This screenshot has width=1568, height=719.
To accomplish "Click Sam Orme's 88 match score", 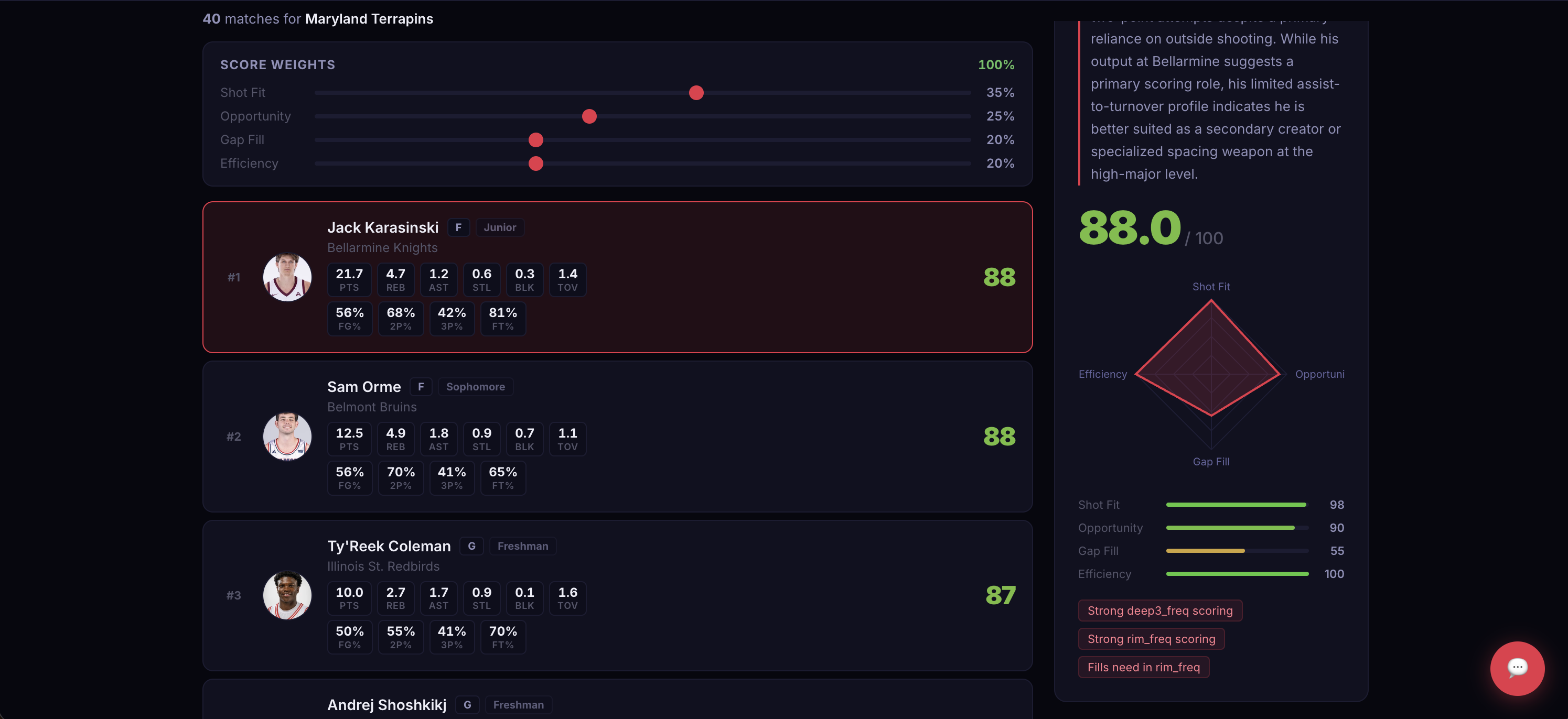I will [999, 436].
